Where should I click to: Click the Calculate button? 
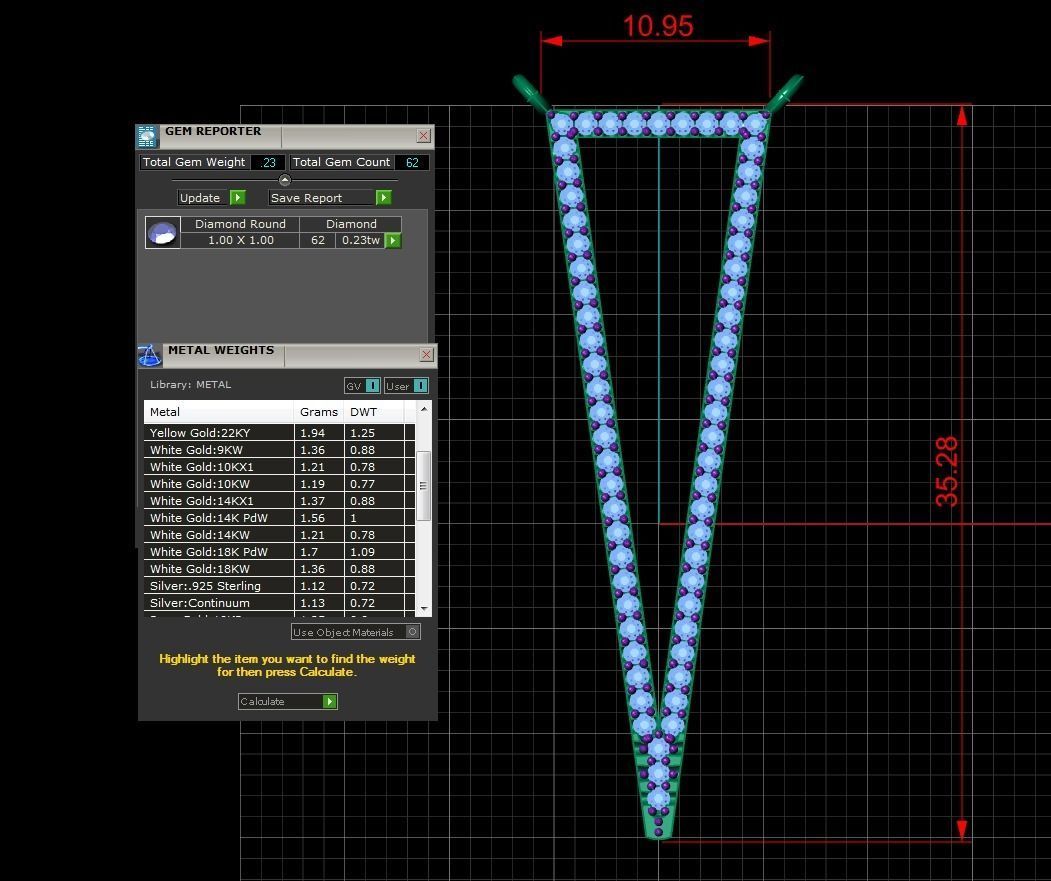coord(288,701)
